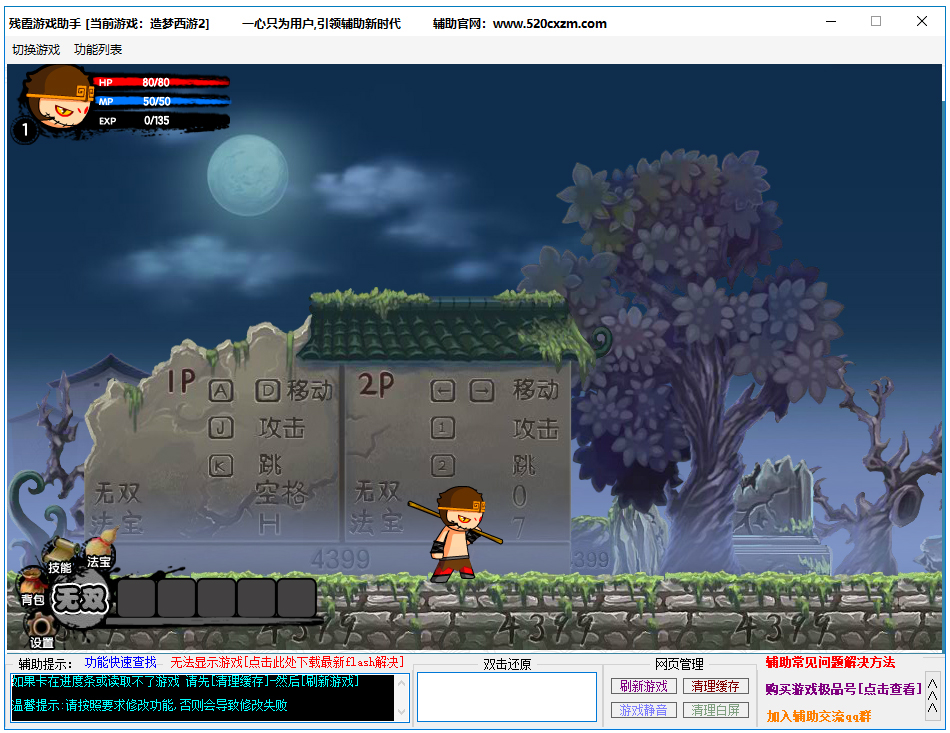Activate the 无双 ultimate skill button
Image resolution: width=950 pixels, height=733 pixels.
[81, 600]
